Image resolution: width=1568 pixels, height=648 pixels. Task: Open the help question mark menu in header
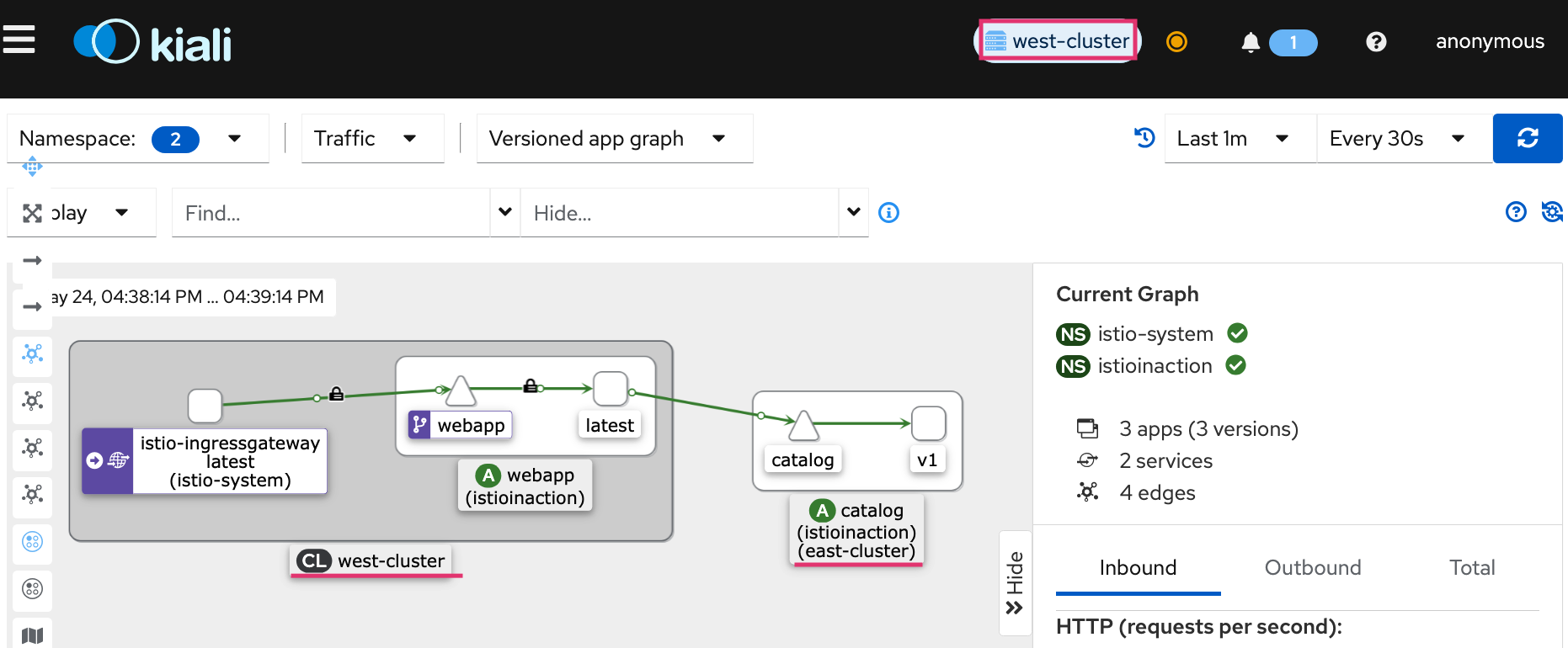tap(1376, 41)
